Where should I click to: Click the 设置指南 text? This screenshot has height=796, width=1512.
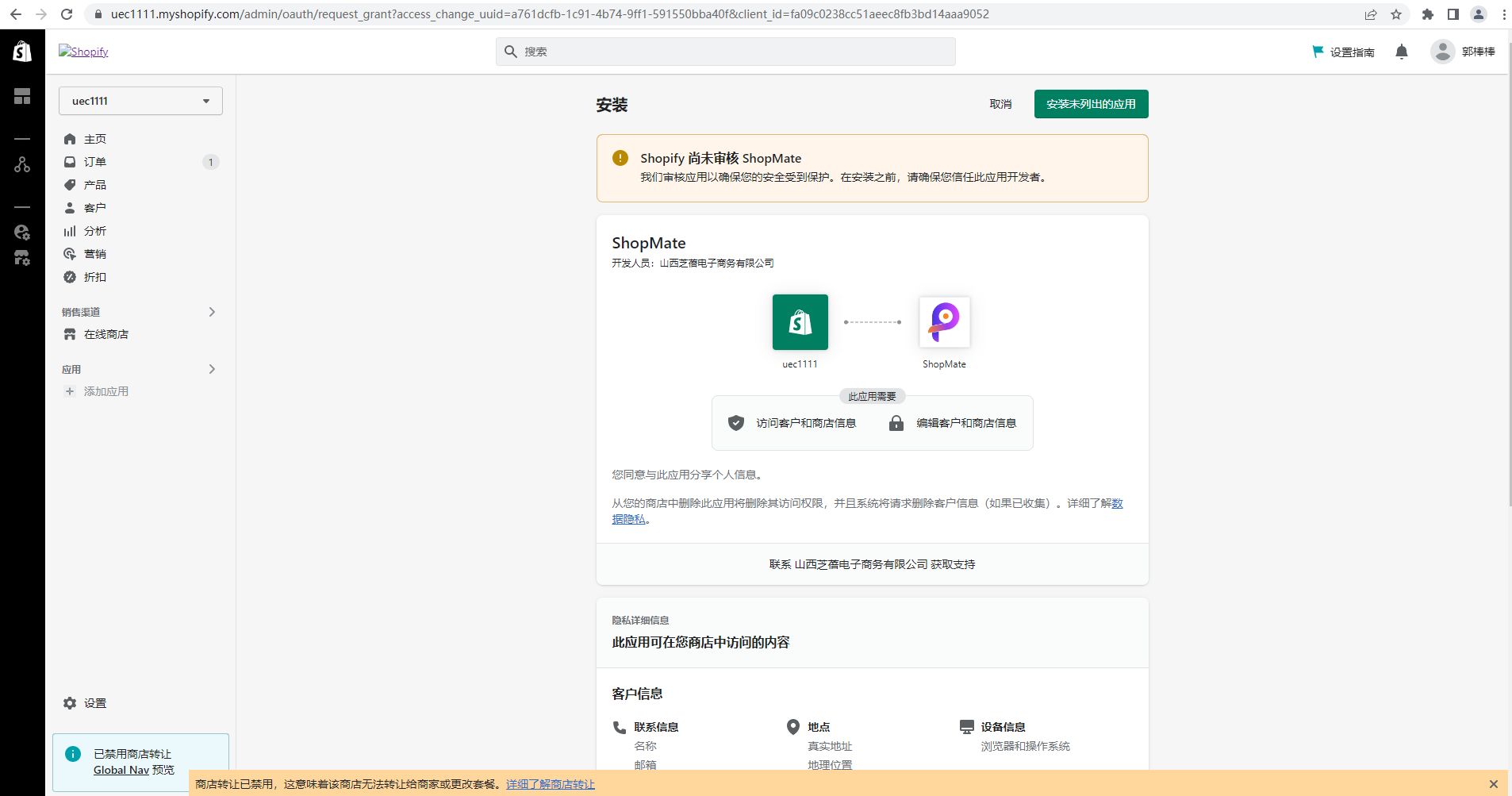tap(1353, 52)
